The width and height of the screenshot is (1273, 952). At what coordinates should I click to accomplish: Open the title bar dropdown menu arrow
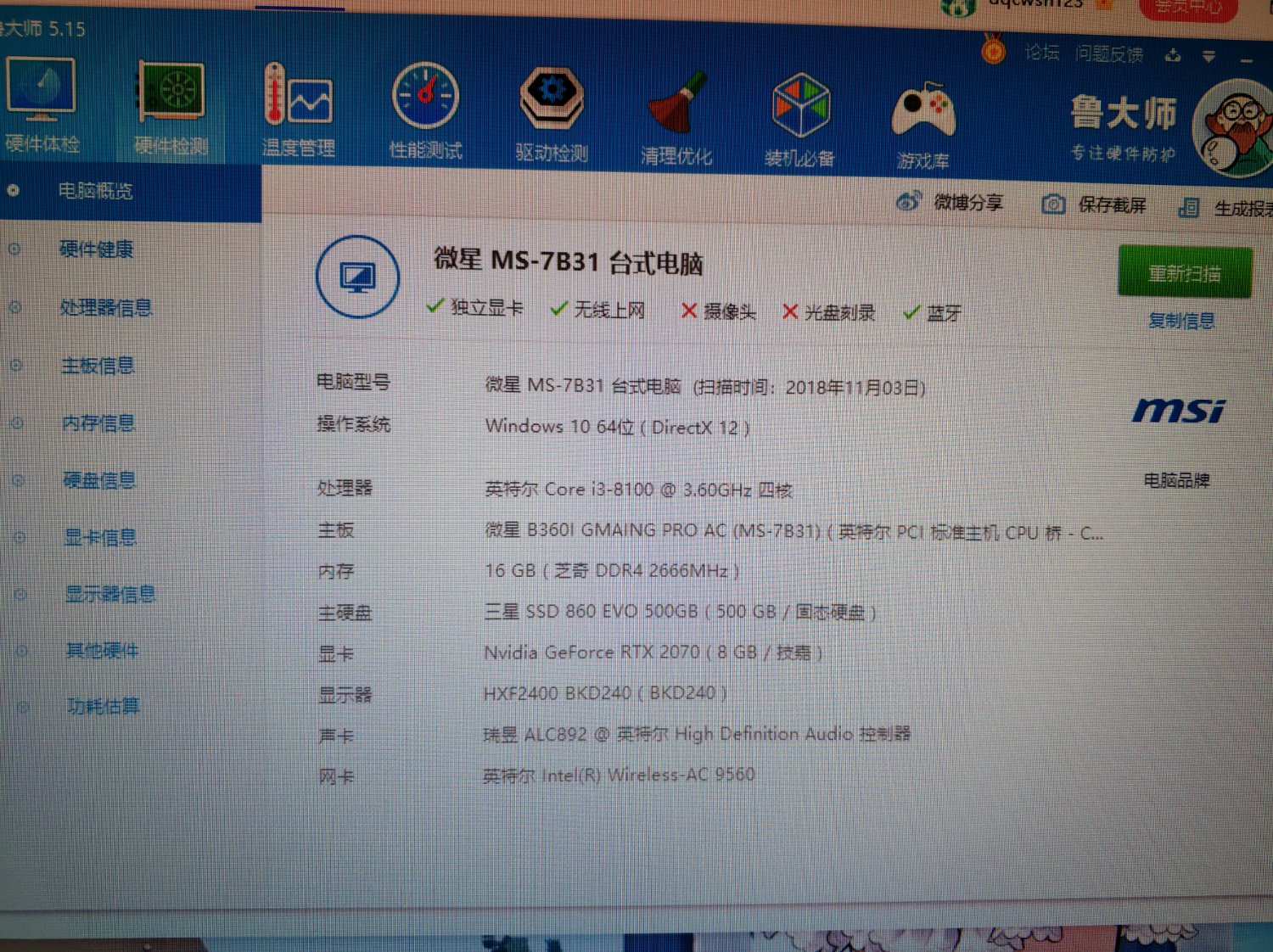1209,57
